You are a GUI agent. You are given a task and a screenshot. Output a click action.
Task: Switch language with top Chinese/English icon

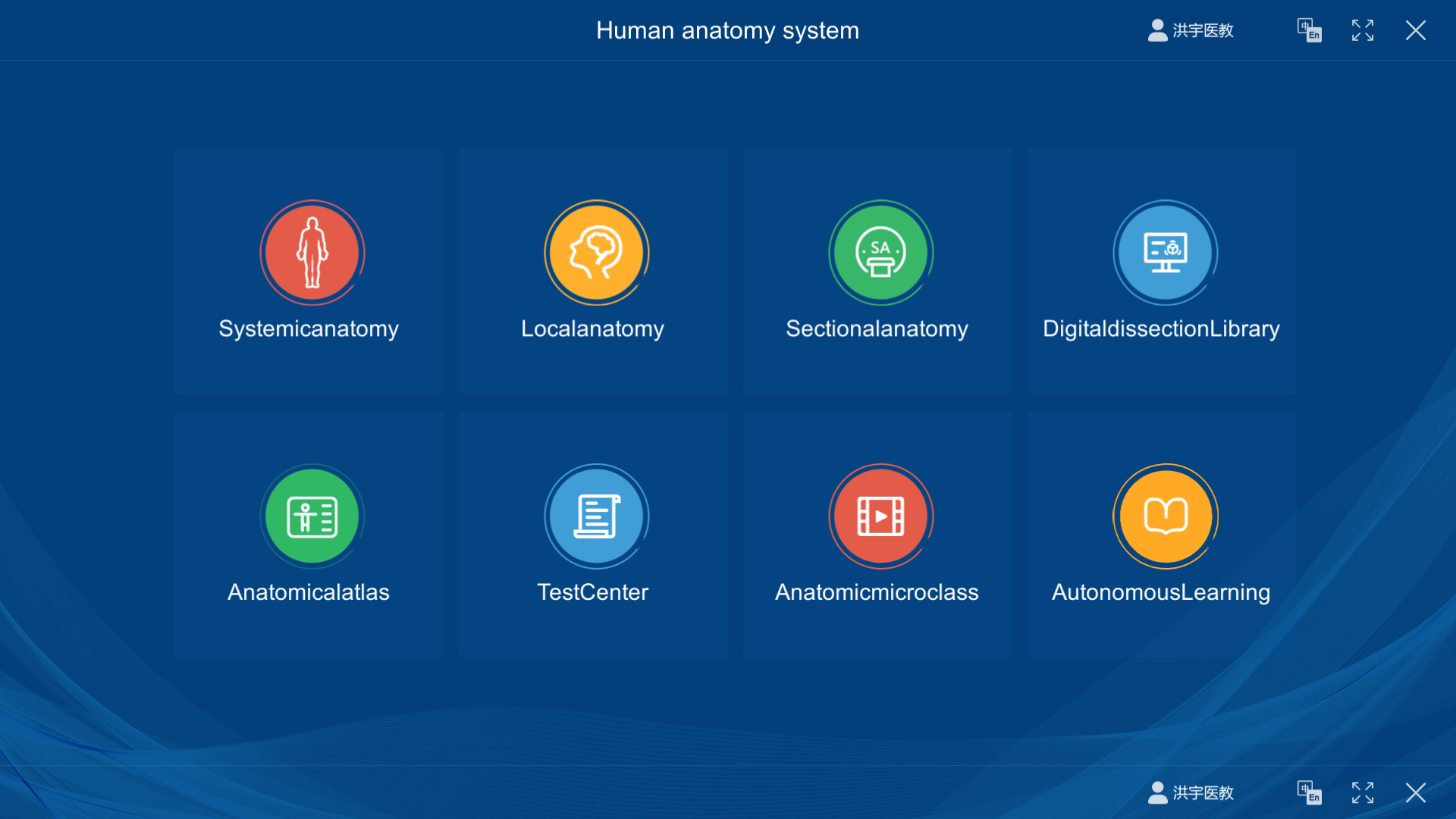tap(1309, 30)
